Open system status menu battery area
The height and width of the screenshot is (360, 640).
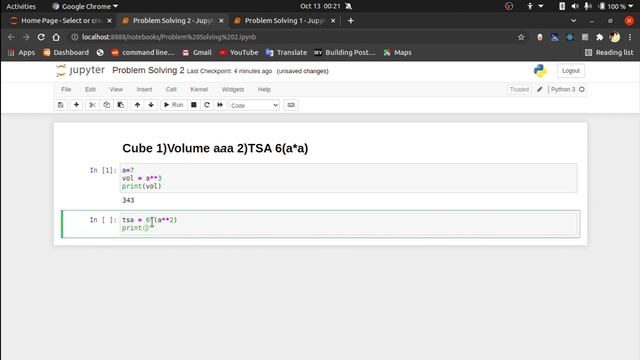point(595,6)
